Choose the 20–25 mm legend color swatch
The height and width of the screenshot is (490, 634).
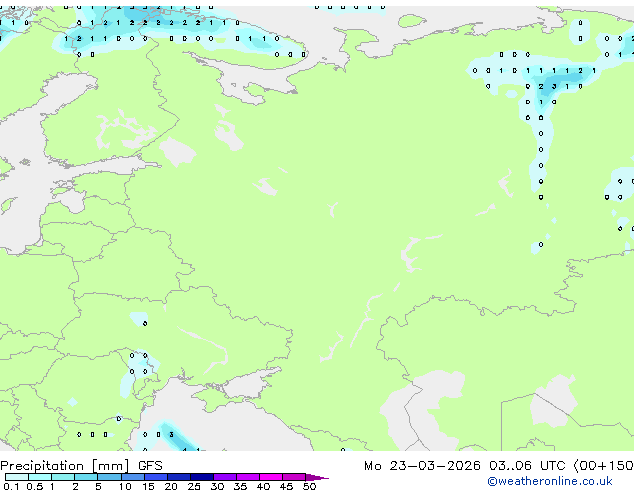click(179, 477)
